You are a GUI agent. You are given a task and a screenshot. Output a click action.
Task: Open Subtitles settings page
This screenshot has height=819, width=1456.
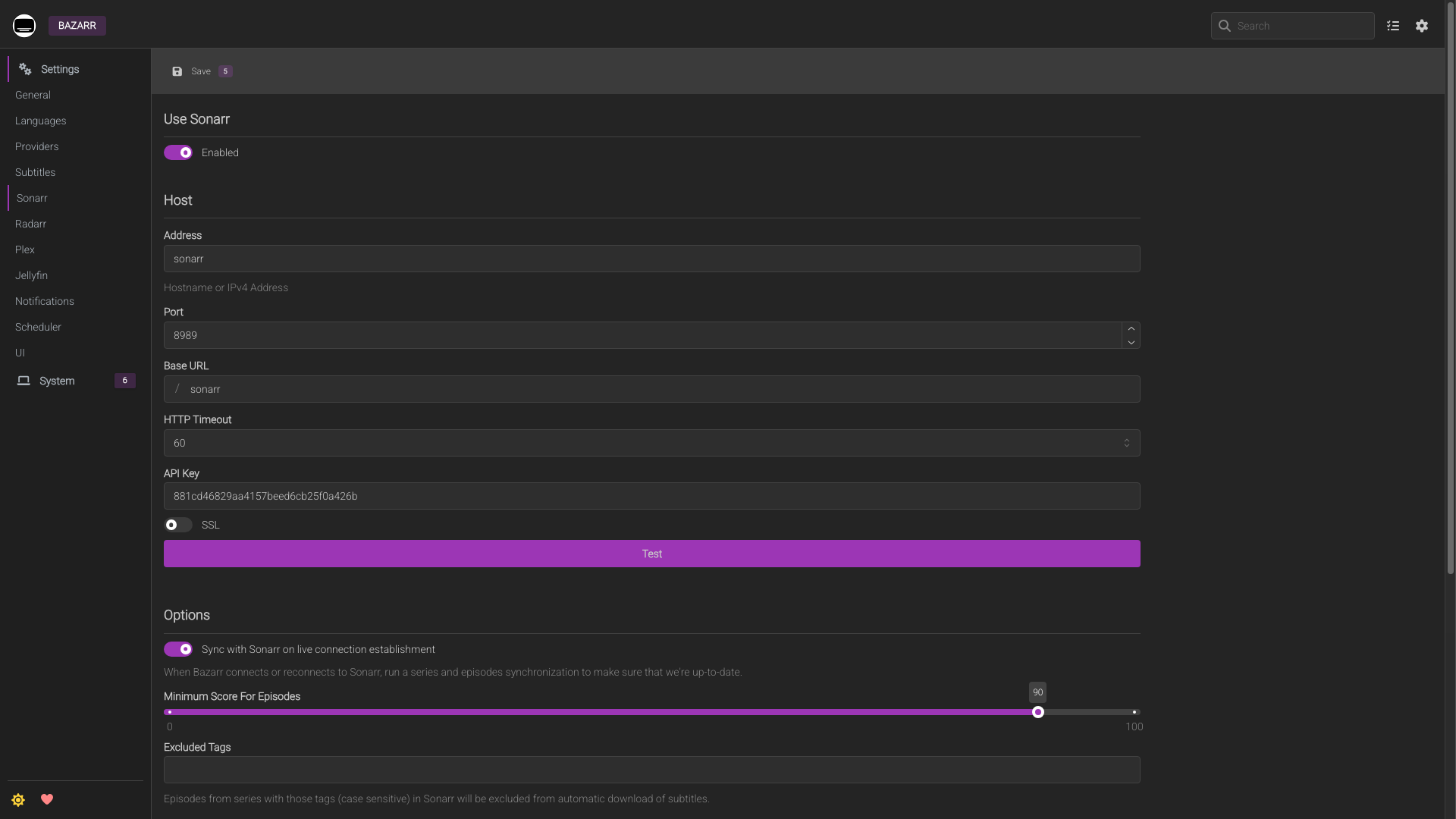35,172
